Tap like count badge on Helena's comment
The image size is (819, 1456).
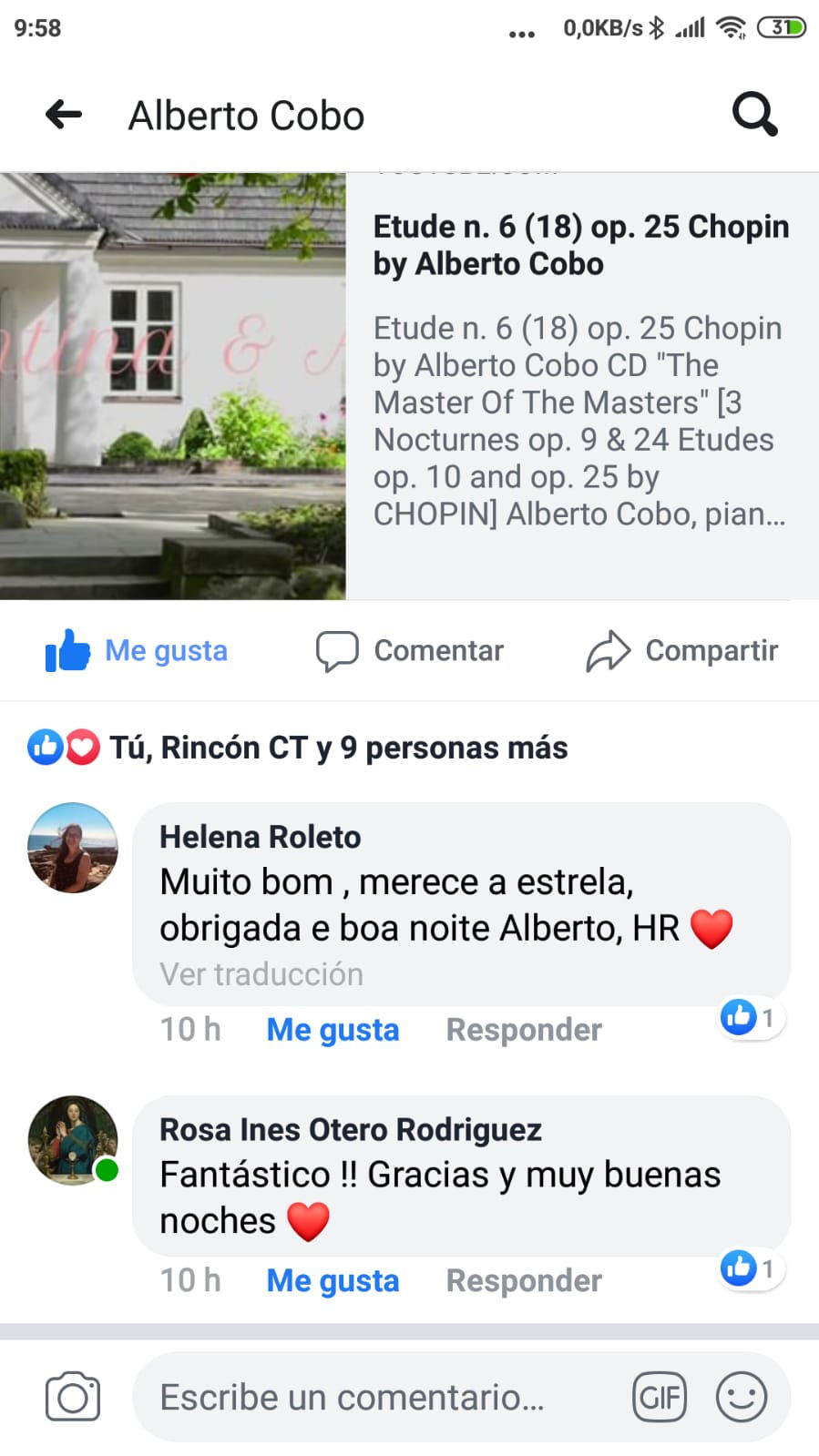point(751,1017)
